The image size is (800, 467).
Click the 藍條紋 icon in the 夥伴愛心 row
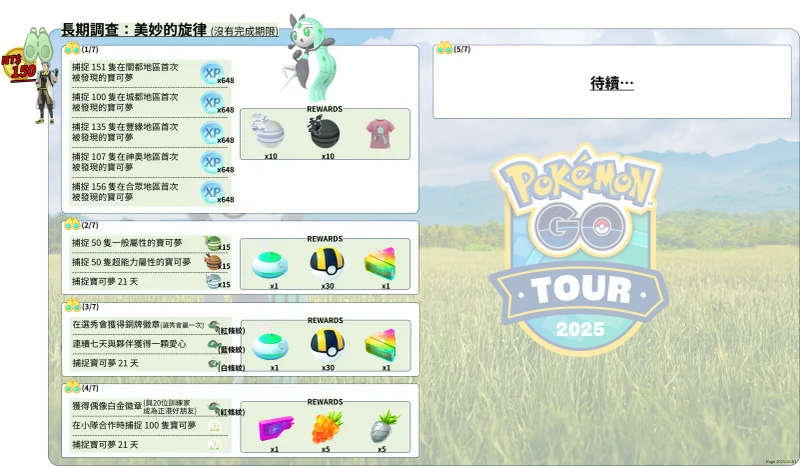214,345
